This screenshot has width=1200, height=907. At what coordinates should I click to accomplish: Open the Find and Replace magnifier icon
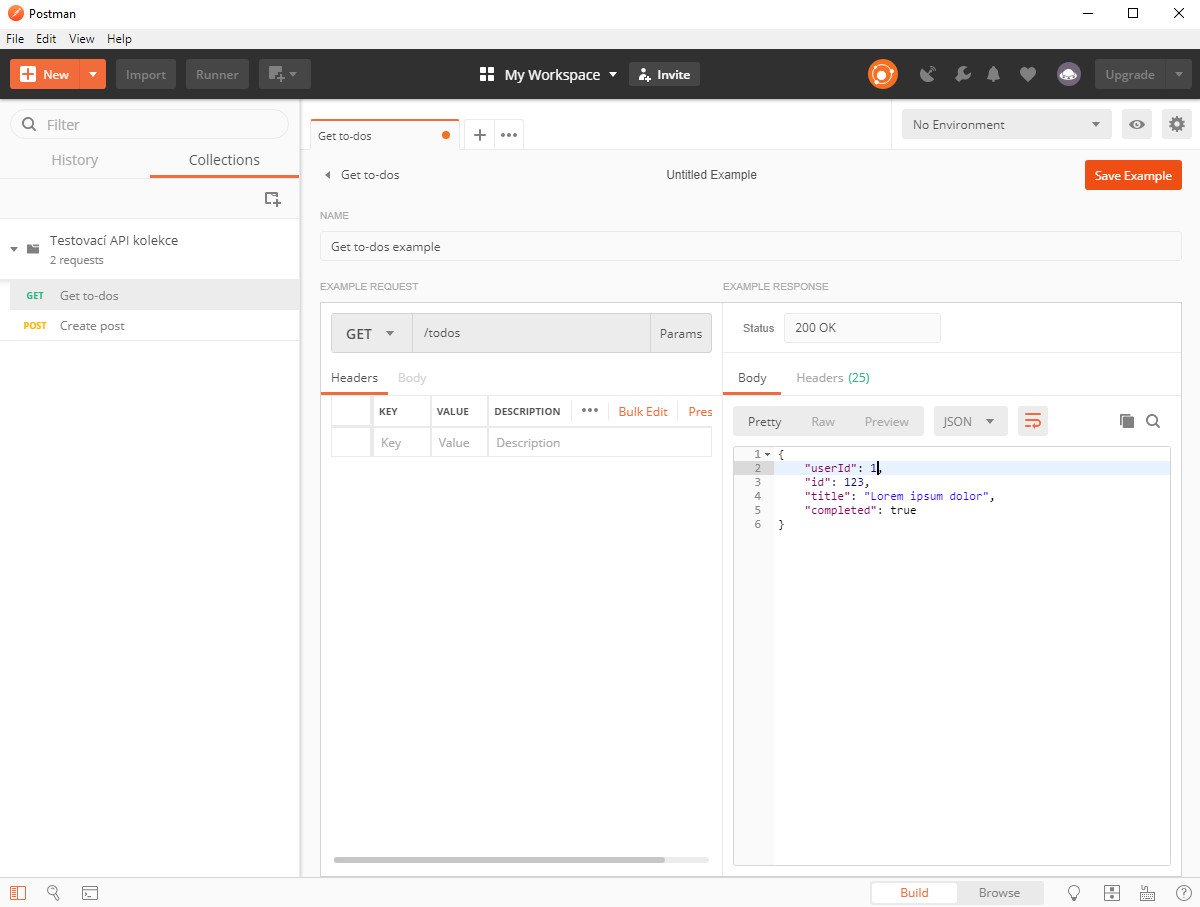[54, 892]
